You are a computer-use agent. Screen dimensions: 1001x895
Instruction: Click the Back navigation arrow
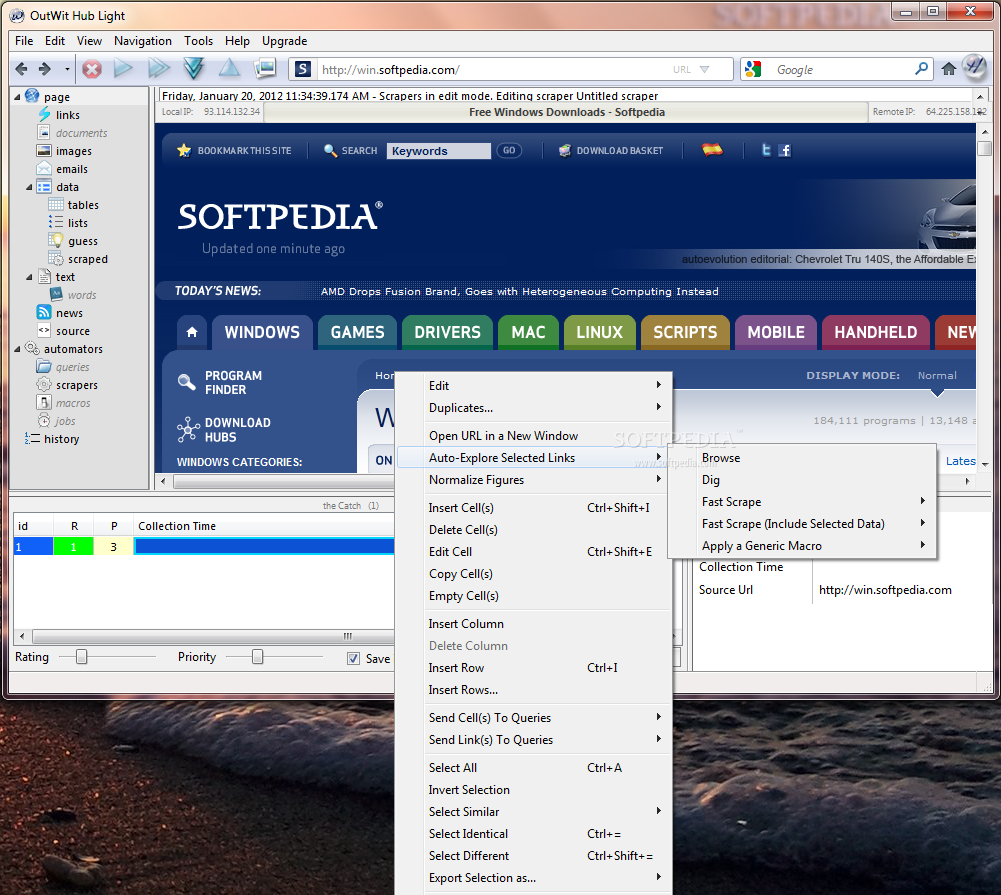(21, 68)
